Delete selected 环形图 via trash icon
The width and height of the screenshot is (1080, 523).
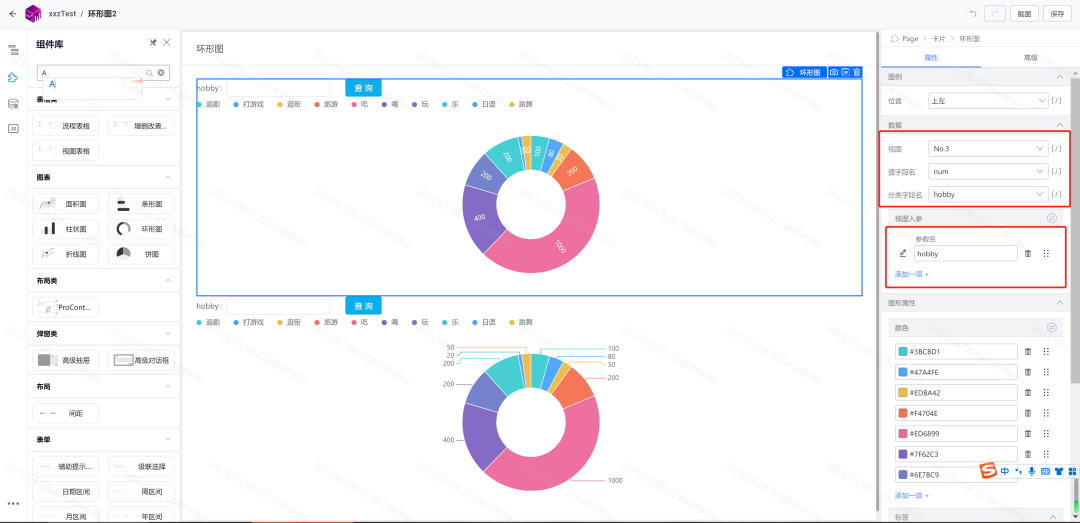(857, 72)
